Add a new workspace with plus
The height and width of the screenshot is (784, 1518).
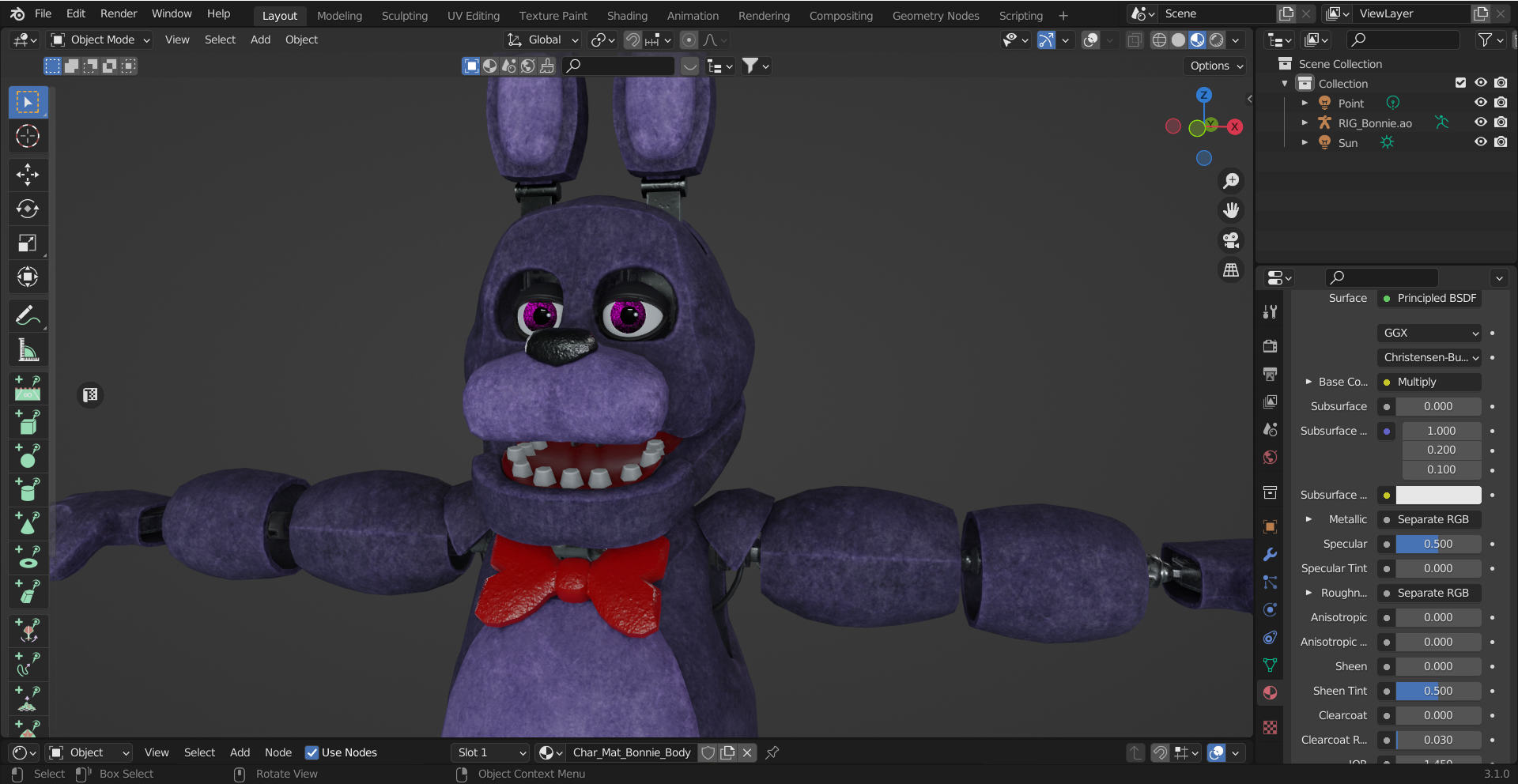click(1063, 16)
